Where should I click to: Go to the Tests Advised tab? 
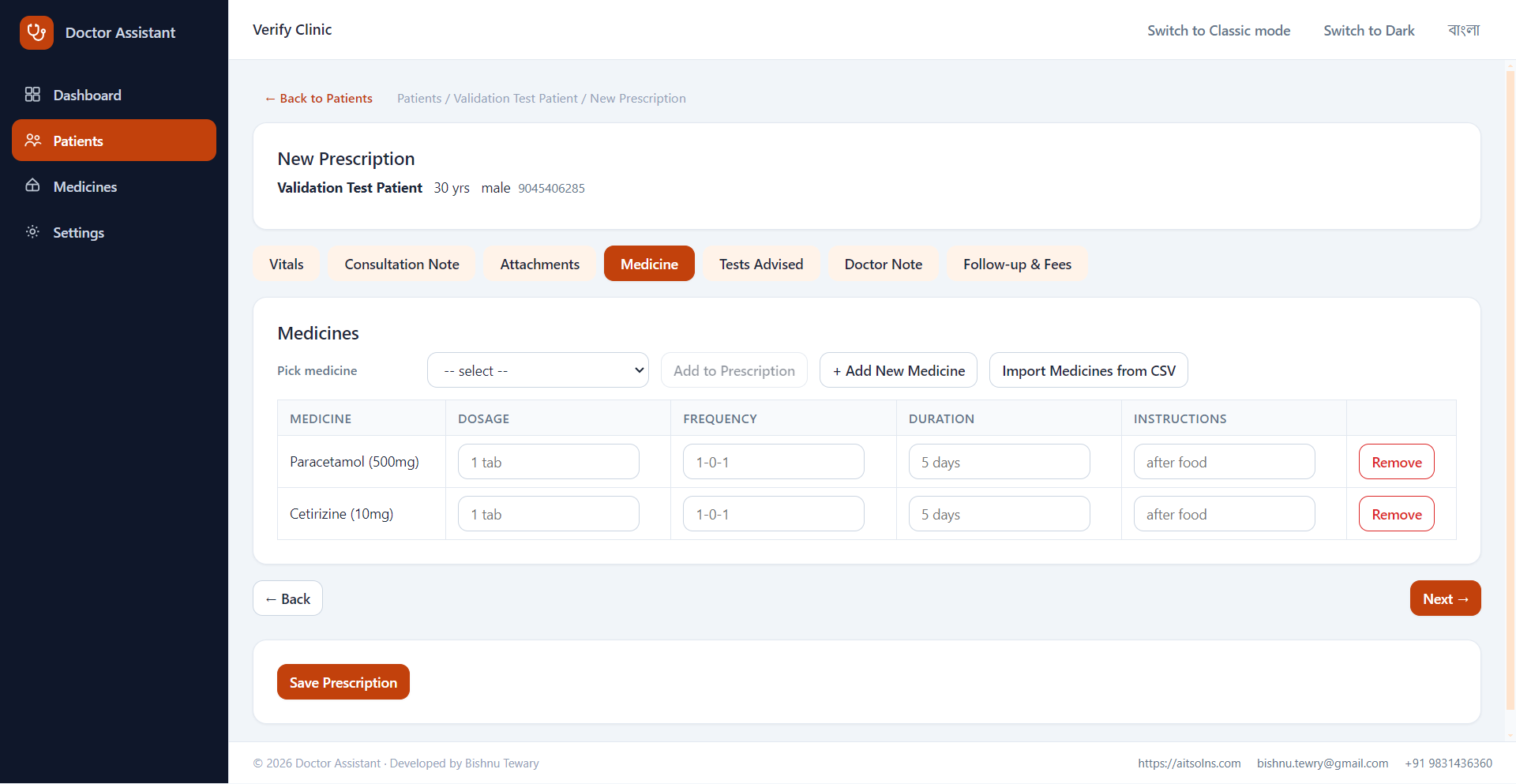pos(761,264)
